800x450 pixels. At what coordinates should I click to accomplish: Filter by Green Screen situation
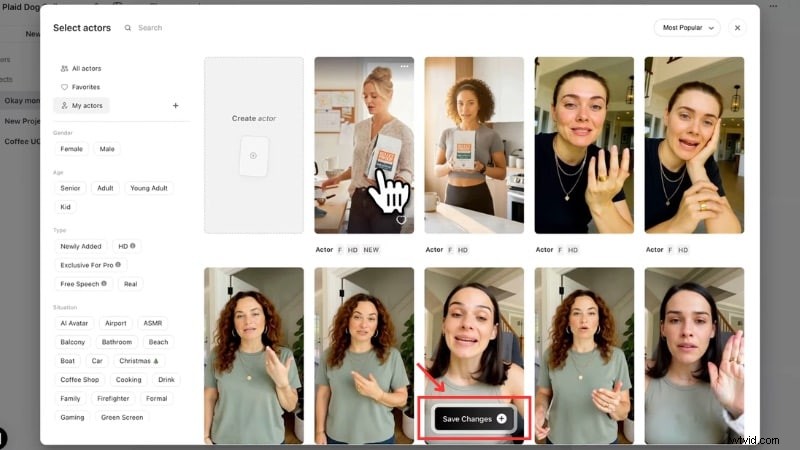click(122, 418)
